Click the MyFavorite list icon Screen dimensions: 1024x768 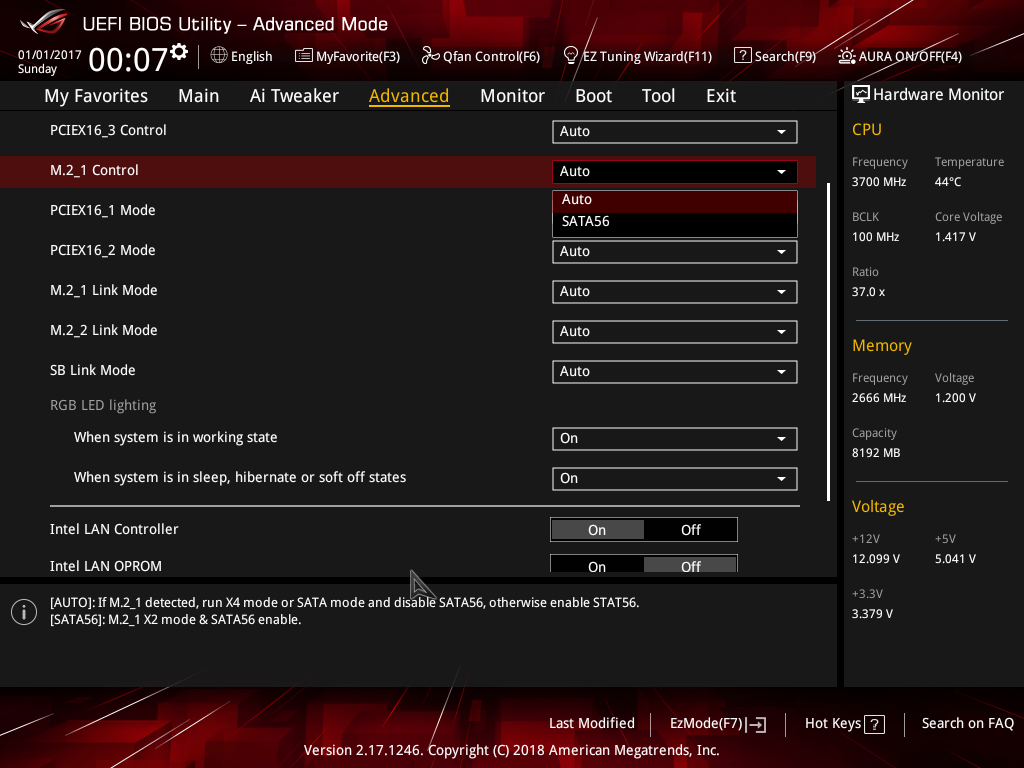coord(303,56)
